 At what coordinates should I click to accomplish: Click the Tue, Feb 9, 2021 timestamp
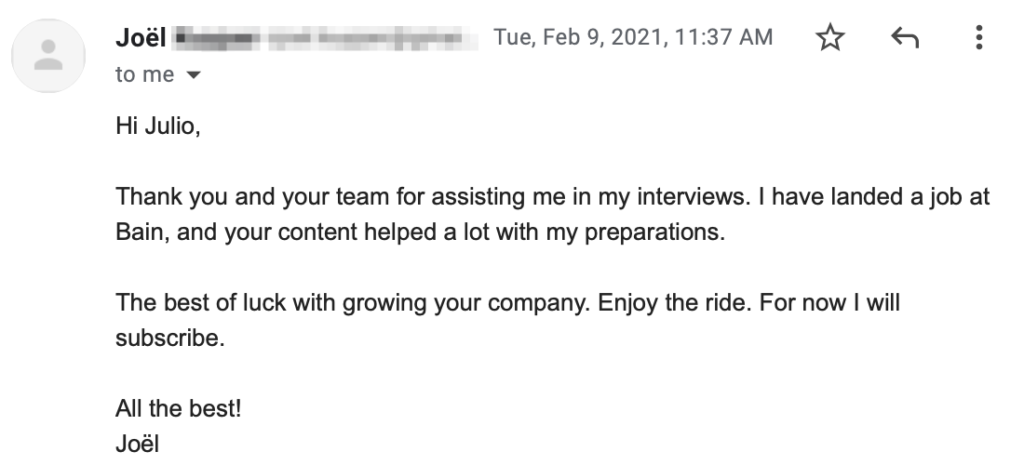coord(633,37)
